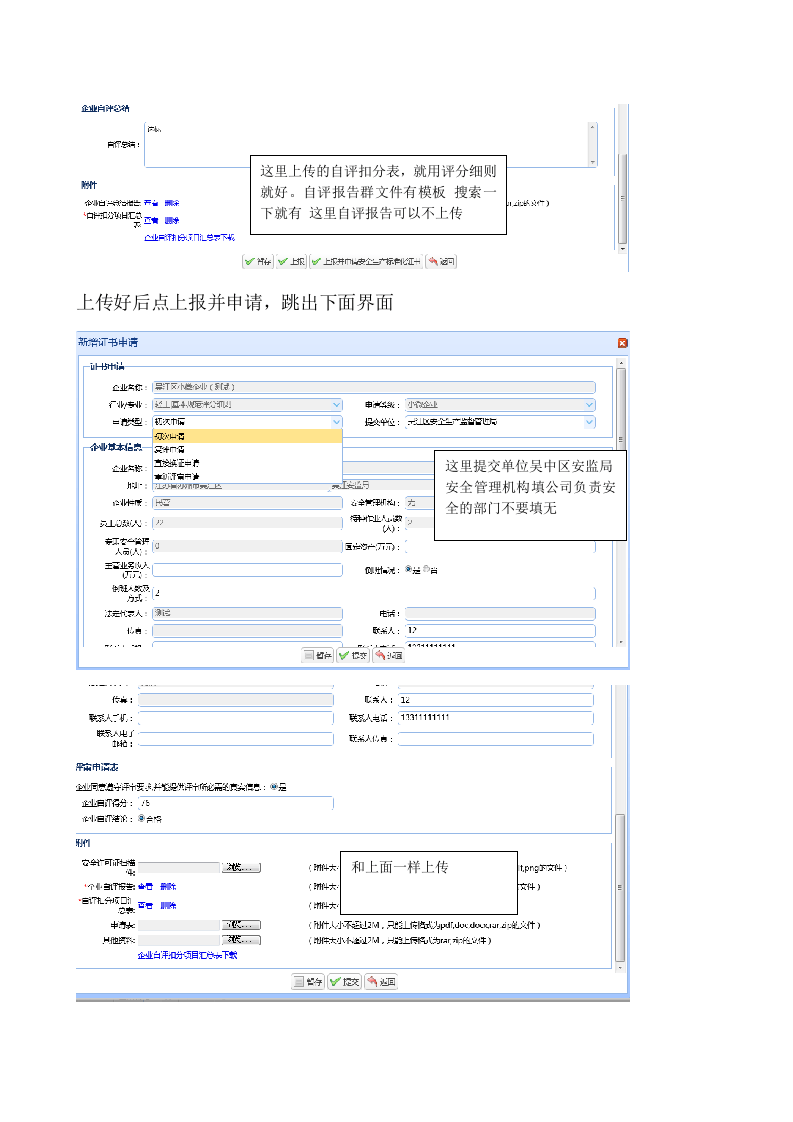This screenshot has height=1122, width=793.
Task: Click 查看 for 自评扣分项目汇总表 above the 上报 button
Action: click(151, 220)
